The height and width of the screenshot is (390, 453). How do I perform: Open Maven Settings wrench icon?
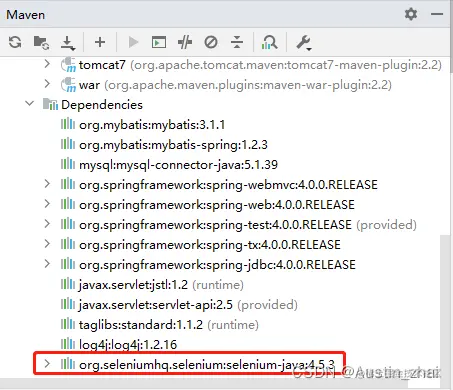(x=303, y=43)
